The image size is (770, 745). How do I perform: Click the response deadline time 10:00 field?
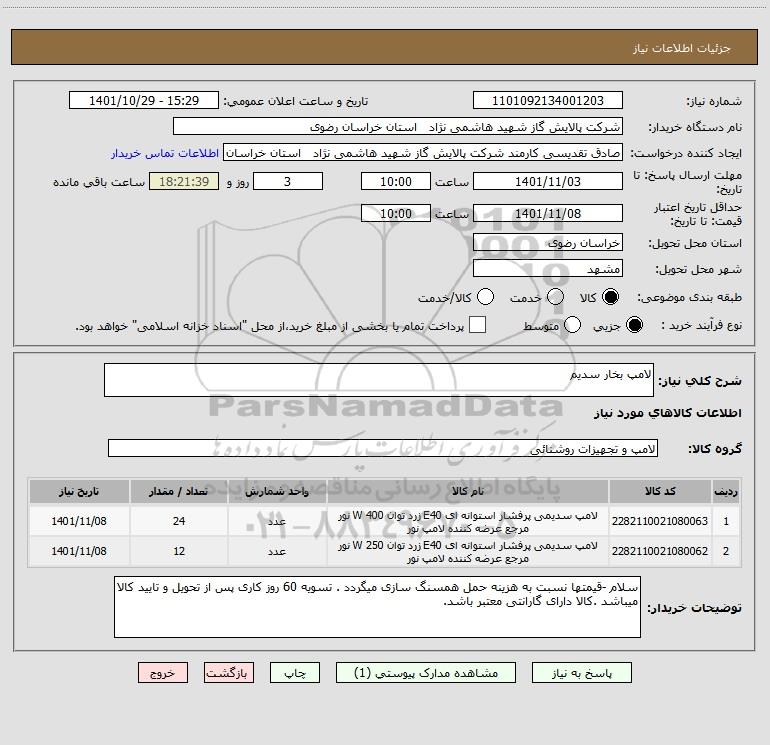[396, 181]
